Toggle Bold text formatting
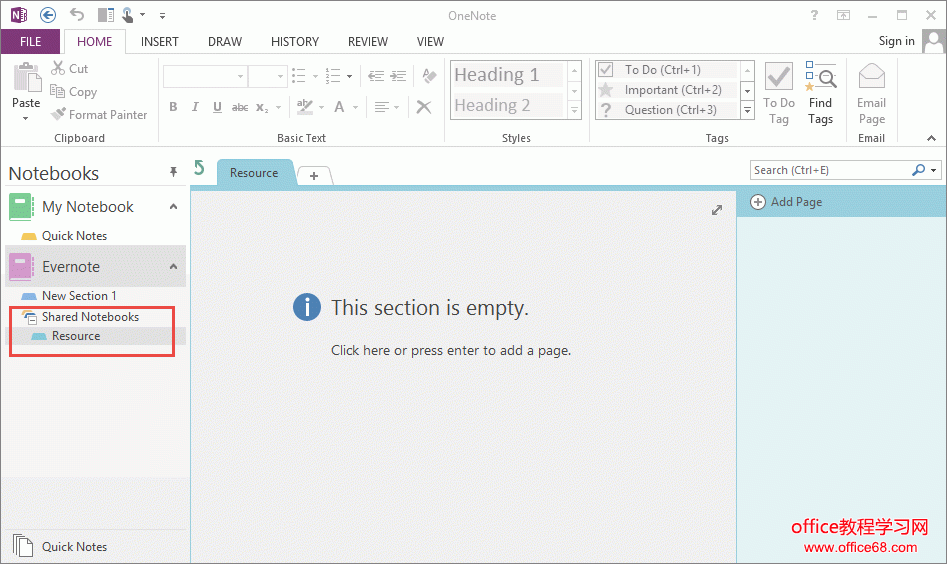 173,107
